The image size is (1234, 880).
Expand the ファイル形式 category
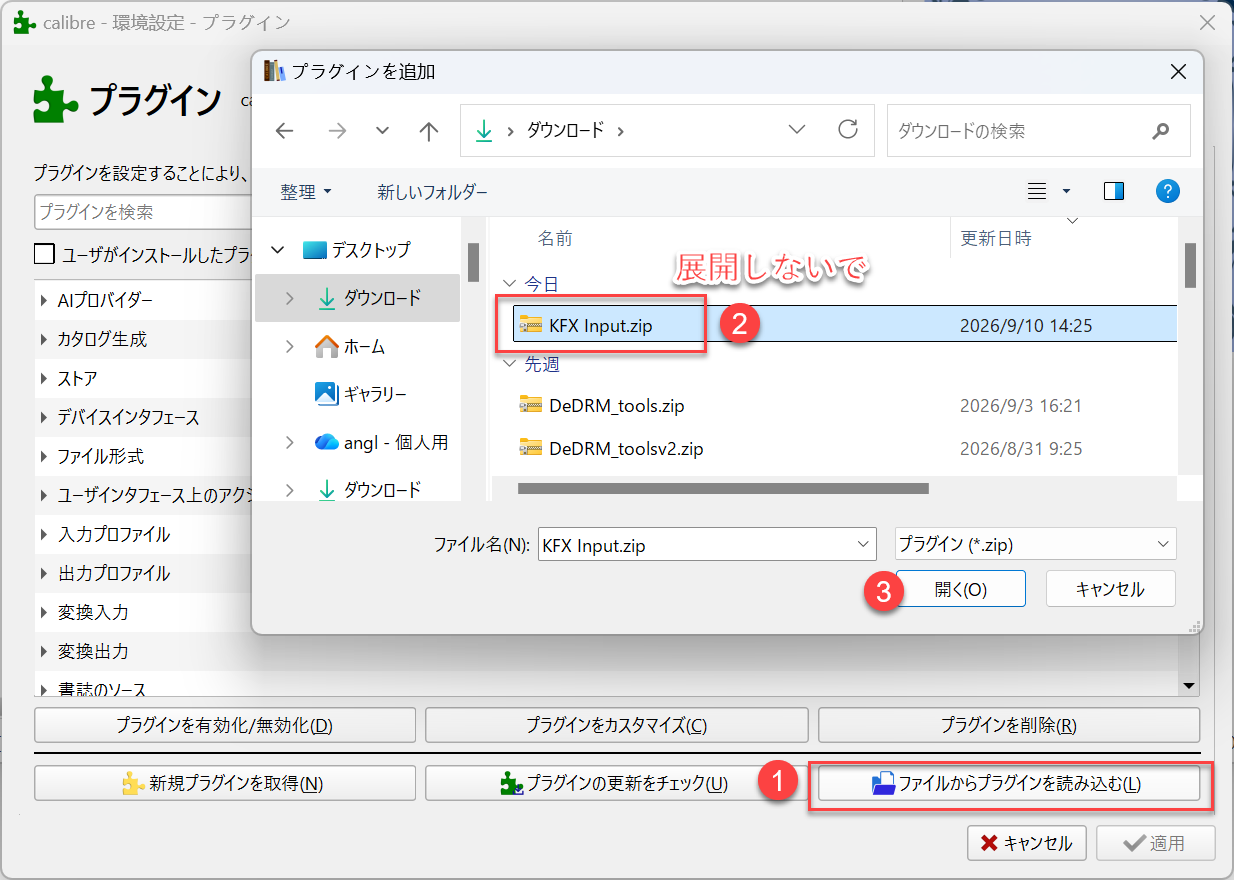(45, 457)
